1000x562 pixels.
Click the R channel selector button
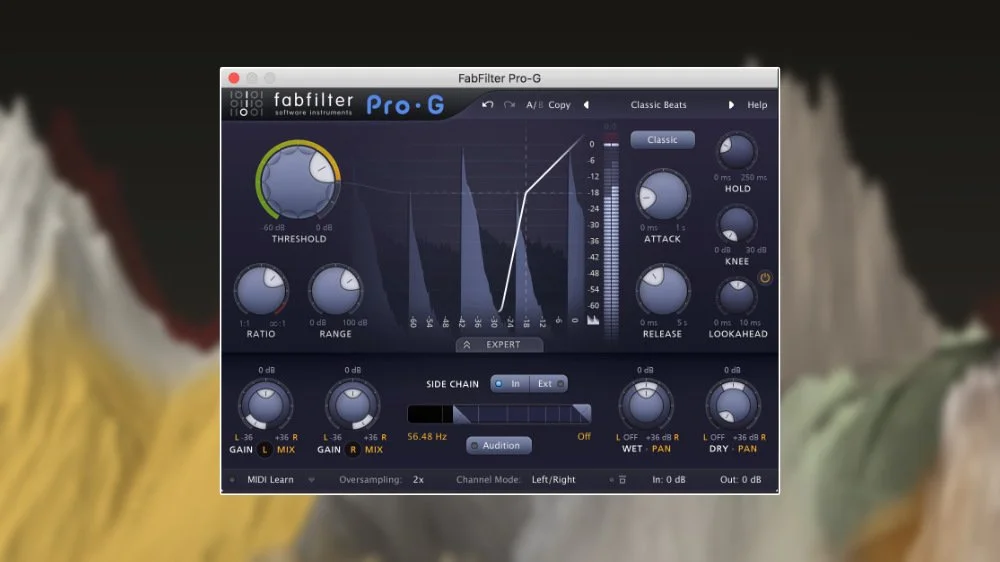pyautogui.click(x=353, y=450)
